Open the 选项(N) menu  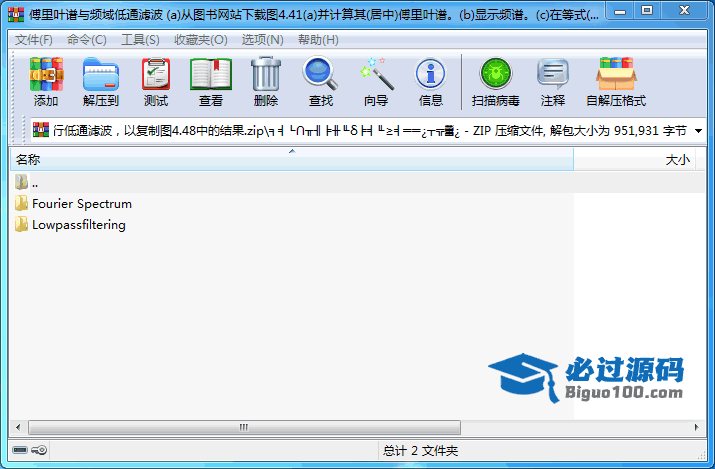pos(262,40)
